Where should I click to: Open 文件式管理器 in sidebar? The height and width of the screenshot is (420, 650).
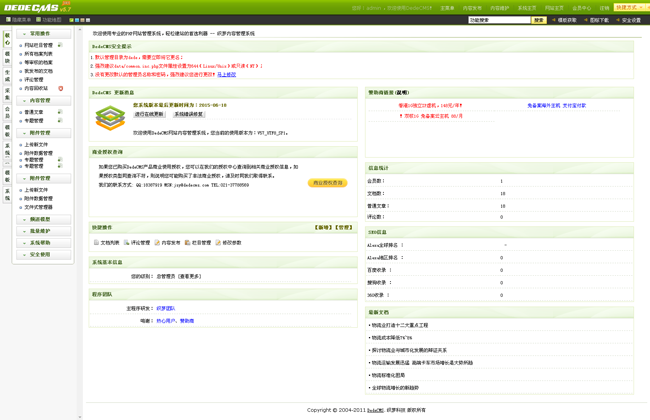pos(38,207)
